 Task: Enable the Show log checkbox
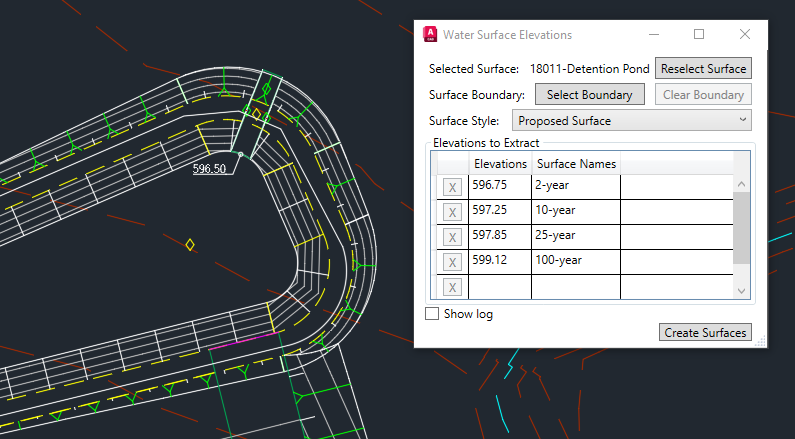click(432, 314)
